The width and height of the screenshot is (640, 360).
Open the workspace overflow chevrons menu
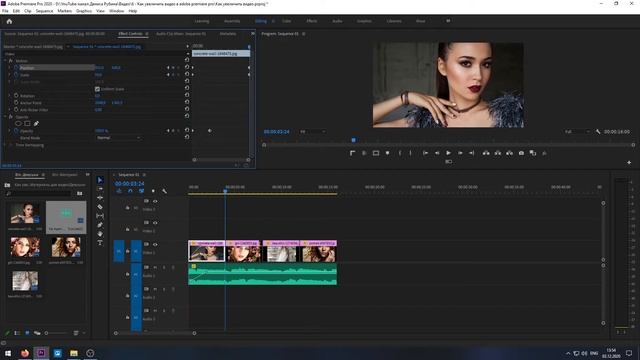[x=448, y=21]
